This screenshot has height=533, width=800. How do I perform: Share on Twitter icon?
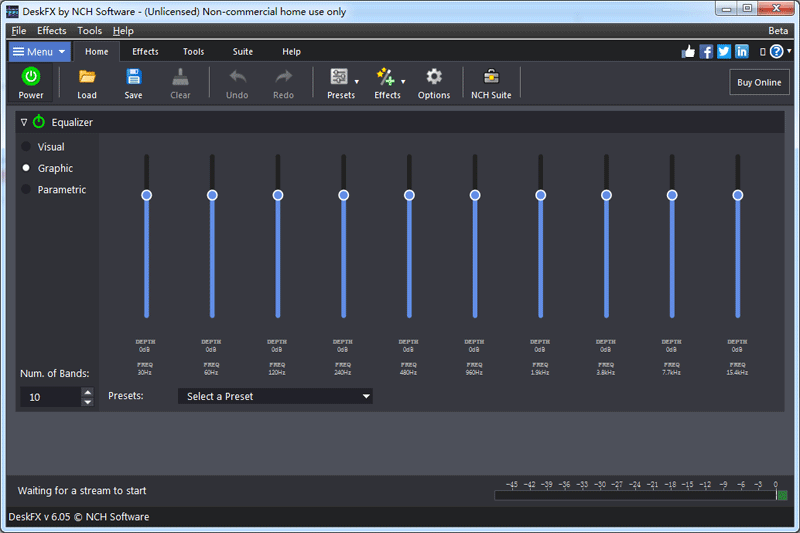[724, 52]
